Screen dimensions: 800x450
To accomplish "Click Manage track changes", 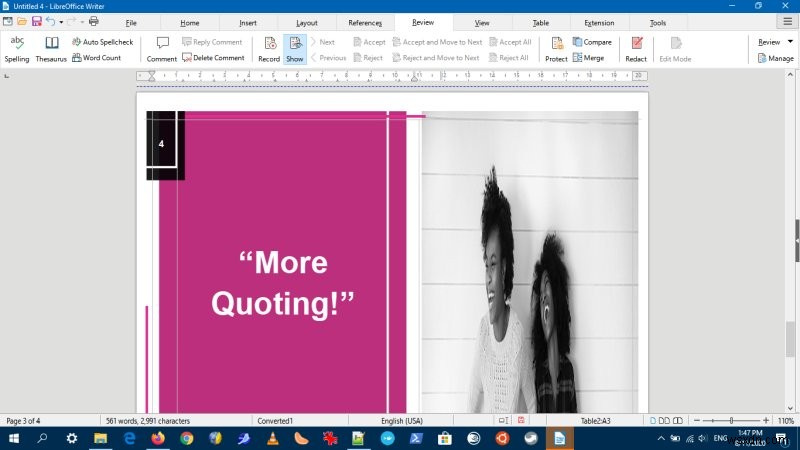I will point(776,58).
